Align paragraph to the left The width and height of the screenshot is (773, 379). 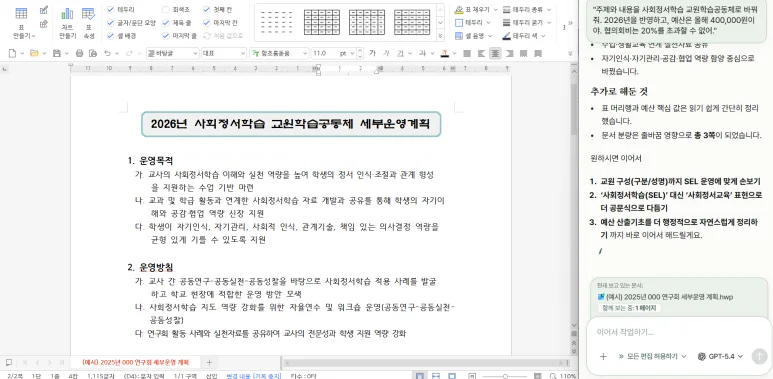(481, 53)
